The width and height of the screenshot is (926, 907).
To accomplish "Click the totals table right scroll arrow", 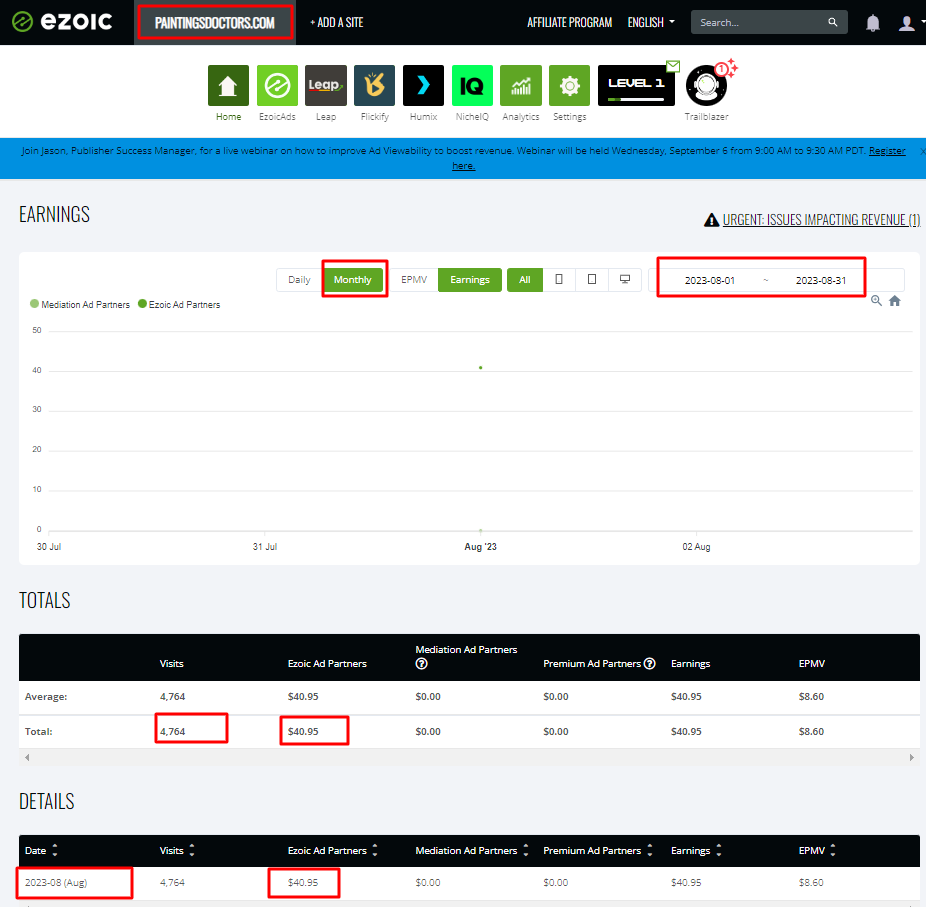I will tap(912, 757).
